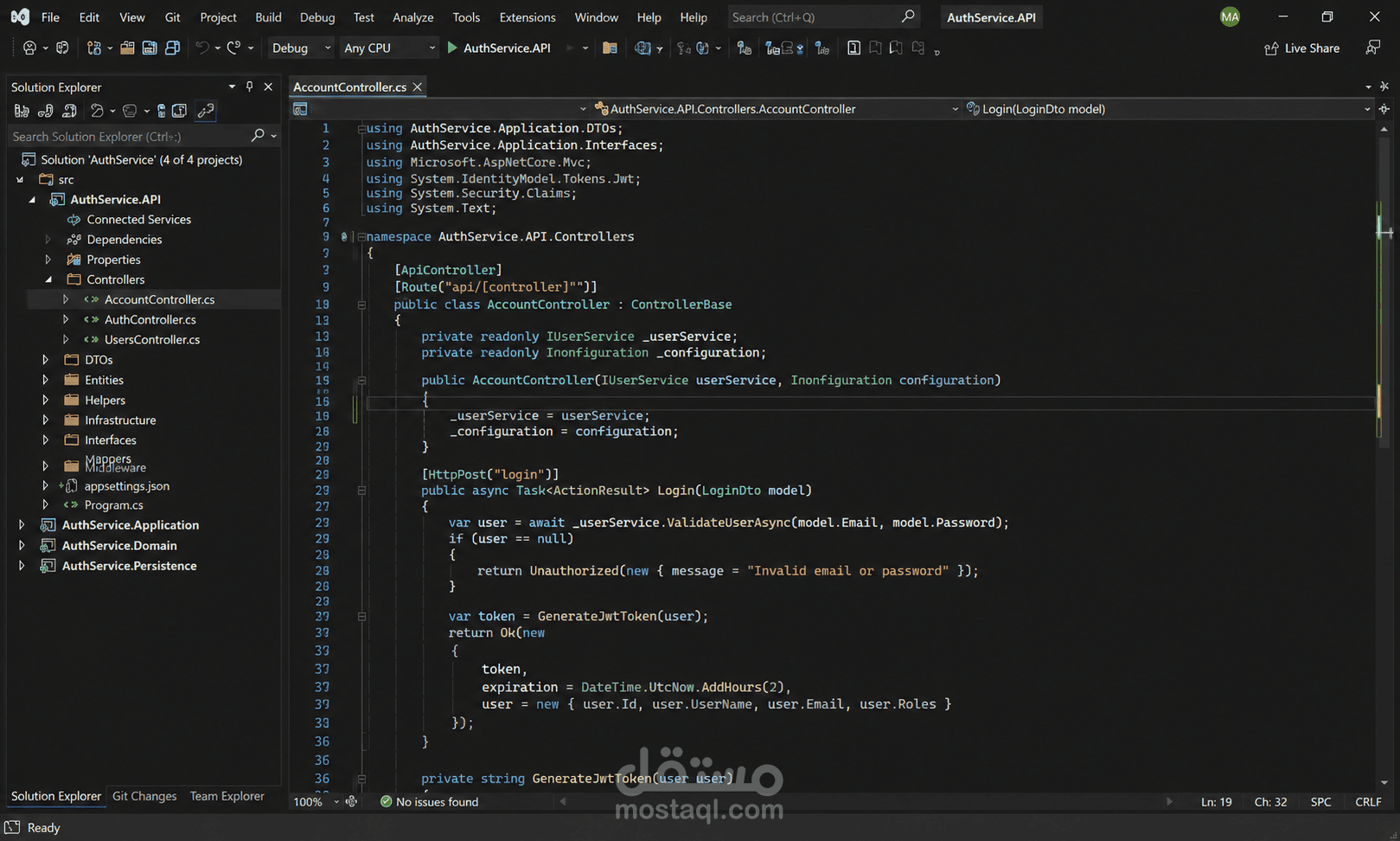Click the SPC indentation indicator

click(x=1320, y=802)
